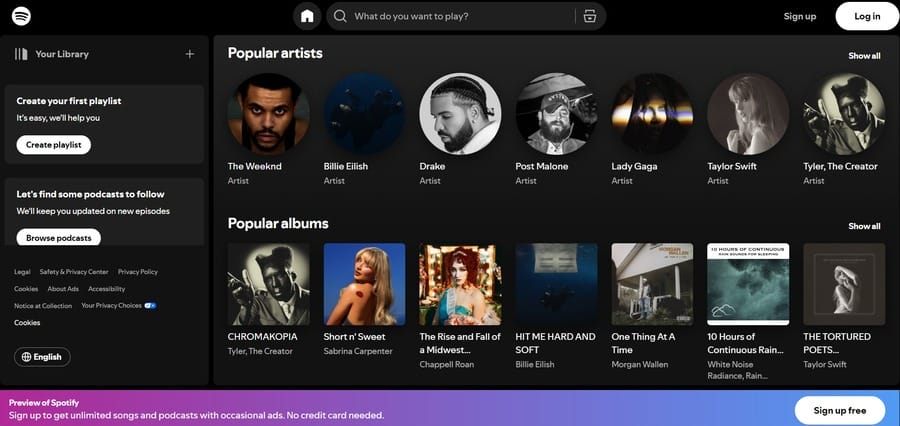This screenshot has height=426, width=900.
Task: Focus the 'What do you want to play?' field
Action: [x=466, y=16]
